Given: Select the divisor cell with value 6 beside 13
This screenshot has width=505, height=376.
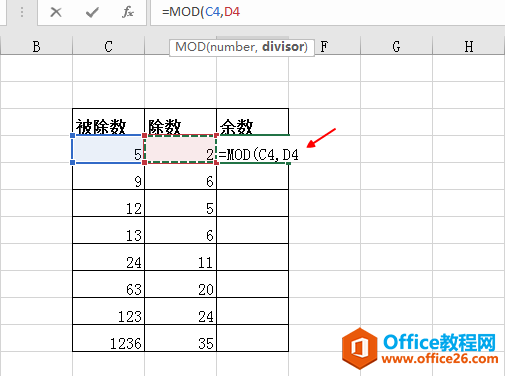Looking at the screenshot, I should 180,230.
